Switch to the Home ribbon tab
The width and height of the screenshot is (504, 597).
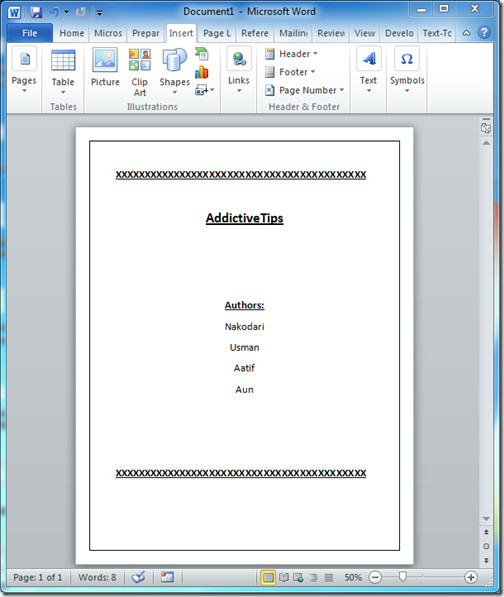click(72, 33)
